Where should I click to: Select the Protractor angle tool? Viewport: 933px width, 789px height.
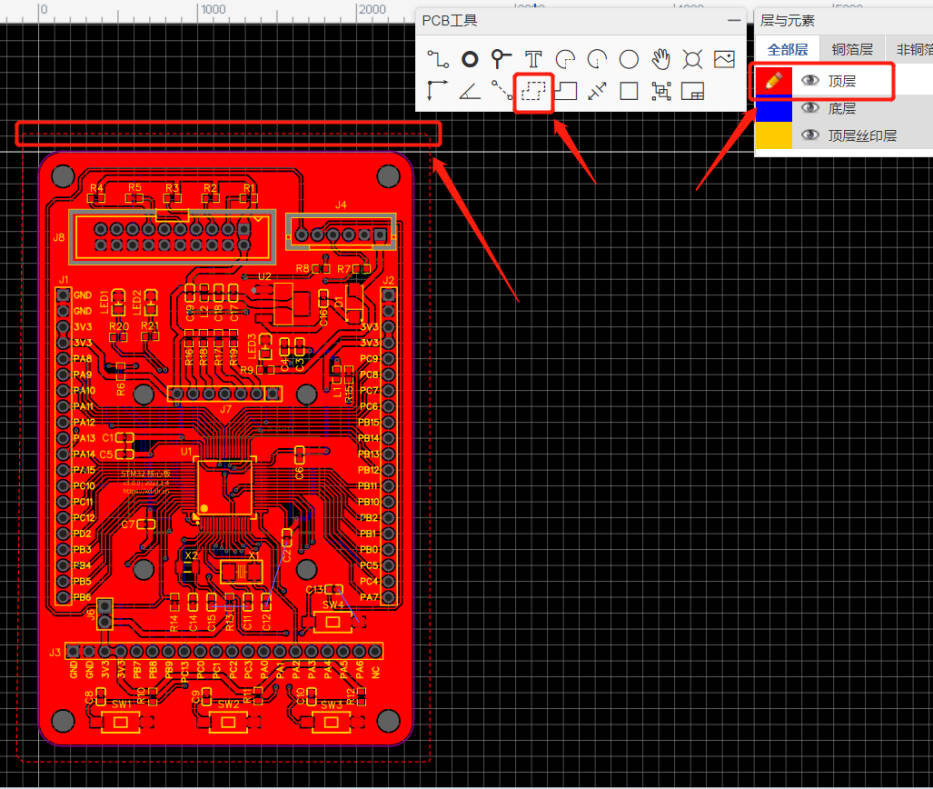coord(469,91)
